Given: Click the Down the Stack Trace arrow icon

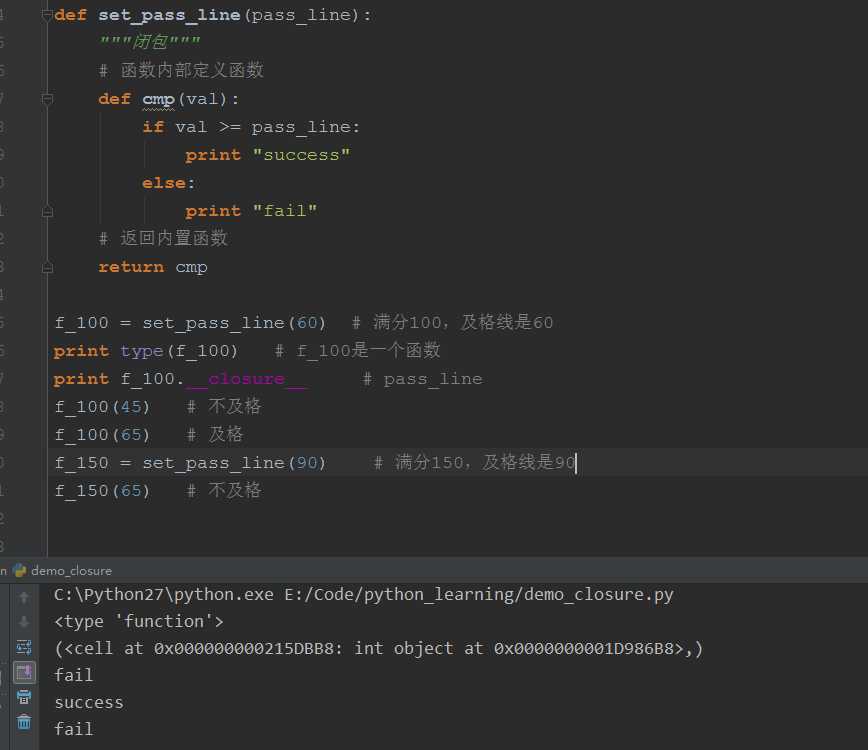Looking at the screenshot, I should (x=24, y=622).
